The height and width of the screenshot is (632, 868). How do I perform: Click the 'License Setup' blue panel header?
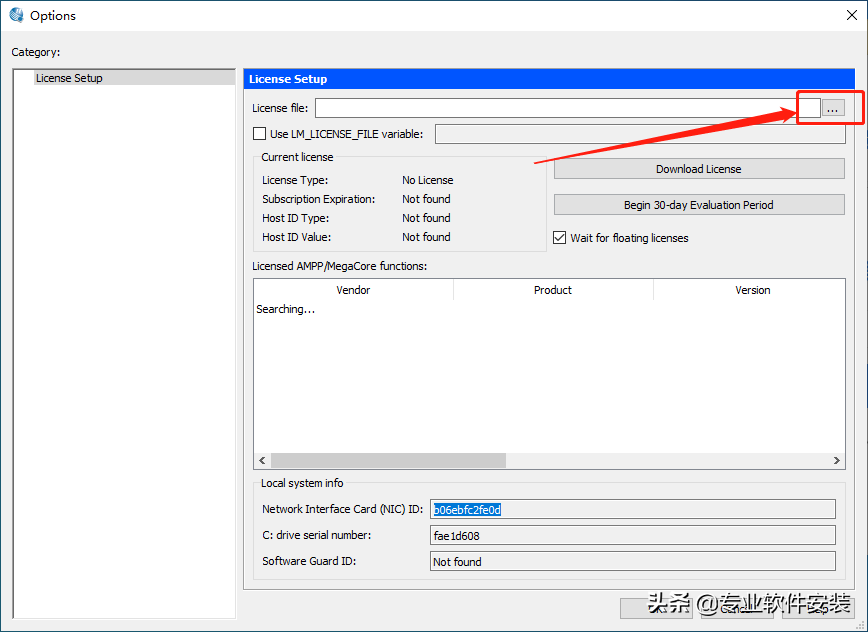549,79
